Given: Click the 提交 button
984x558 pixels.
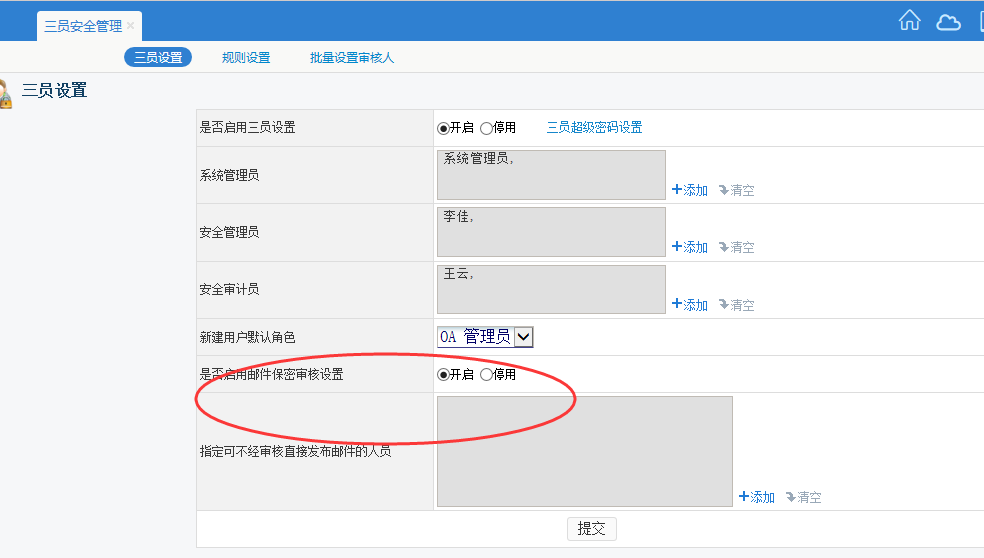Looking at the screenshot, I should [x=591, y=529].
